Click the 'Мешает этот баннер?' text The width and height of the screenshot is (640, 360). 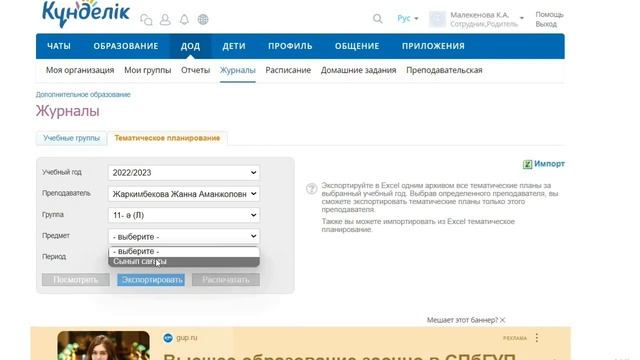coord(462,320)
